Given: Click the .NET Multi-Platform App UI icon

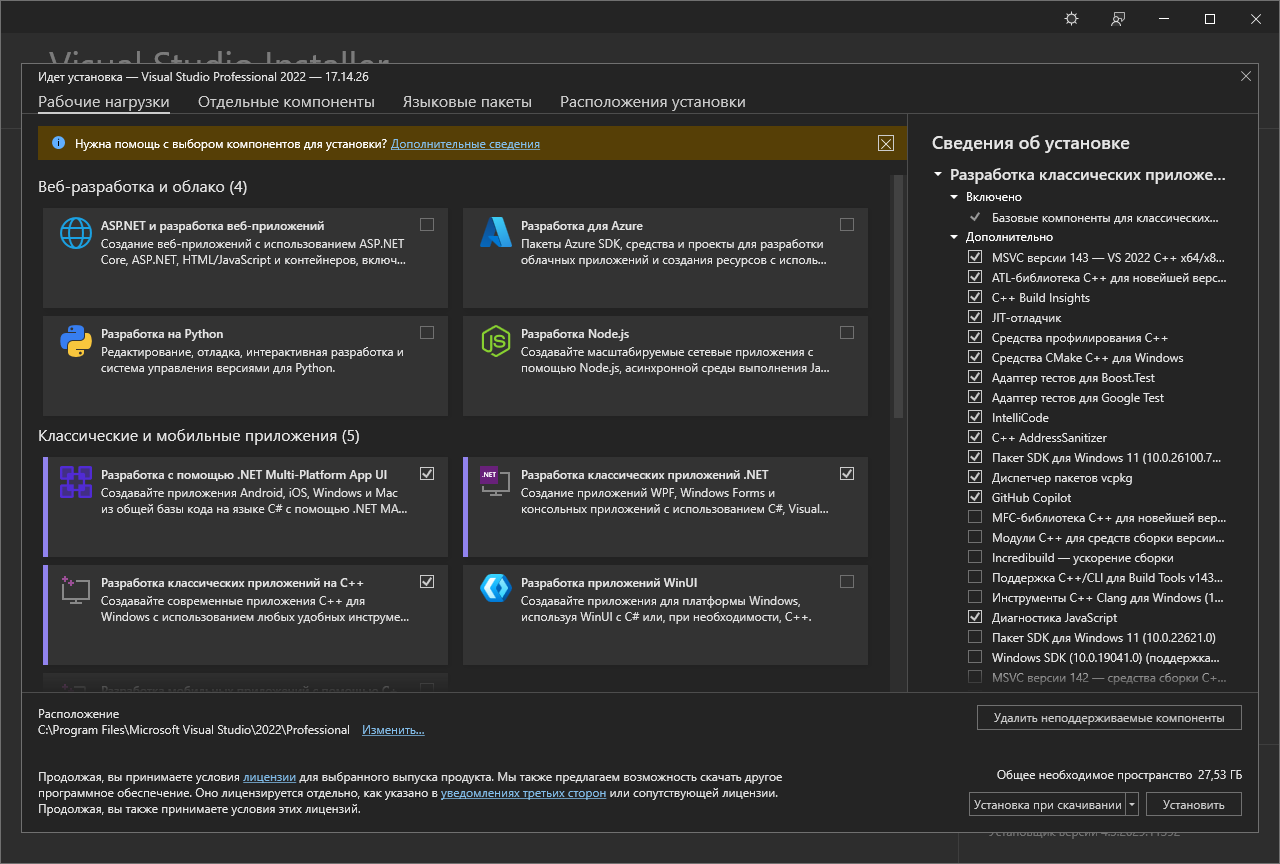Looking at the screenshot, I should [x=76, y=481].
